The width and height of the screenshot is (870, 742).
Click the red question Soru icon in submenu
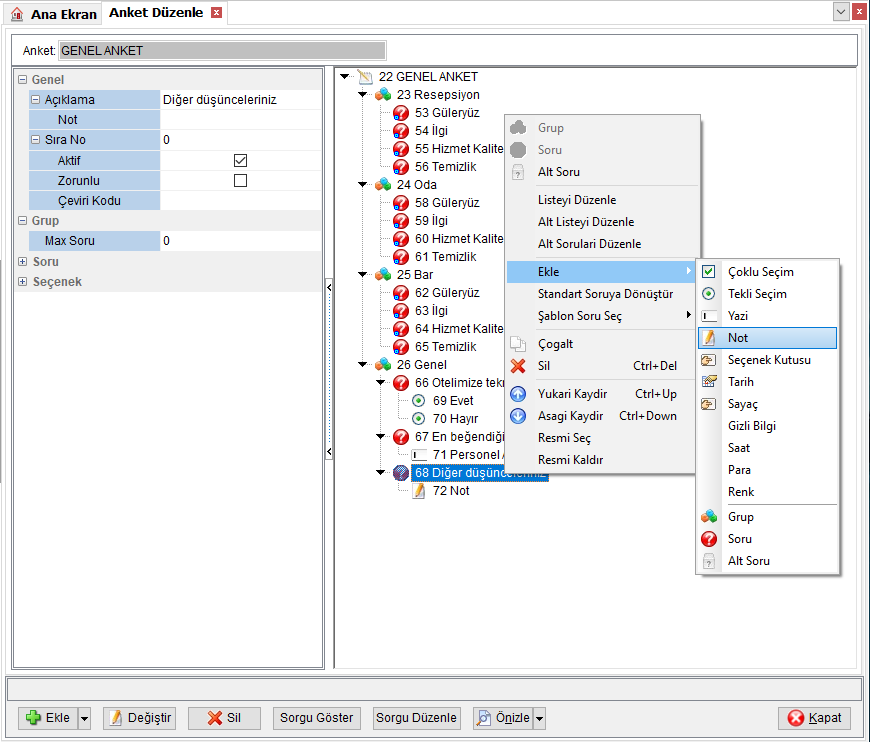click(709, 539)
